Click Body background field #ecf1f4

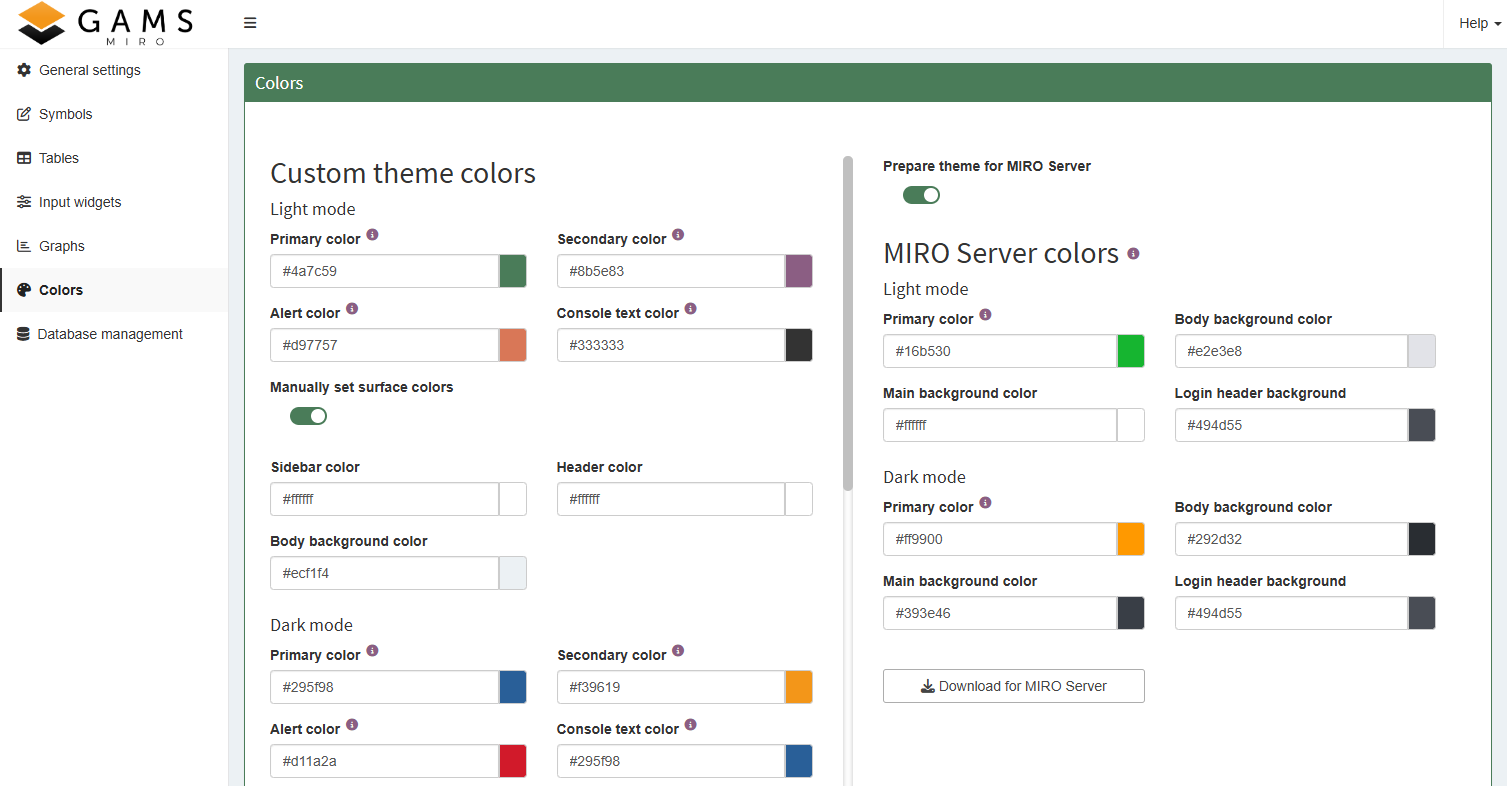coord(384,573)
